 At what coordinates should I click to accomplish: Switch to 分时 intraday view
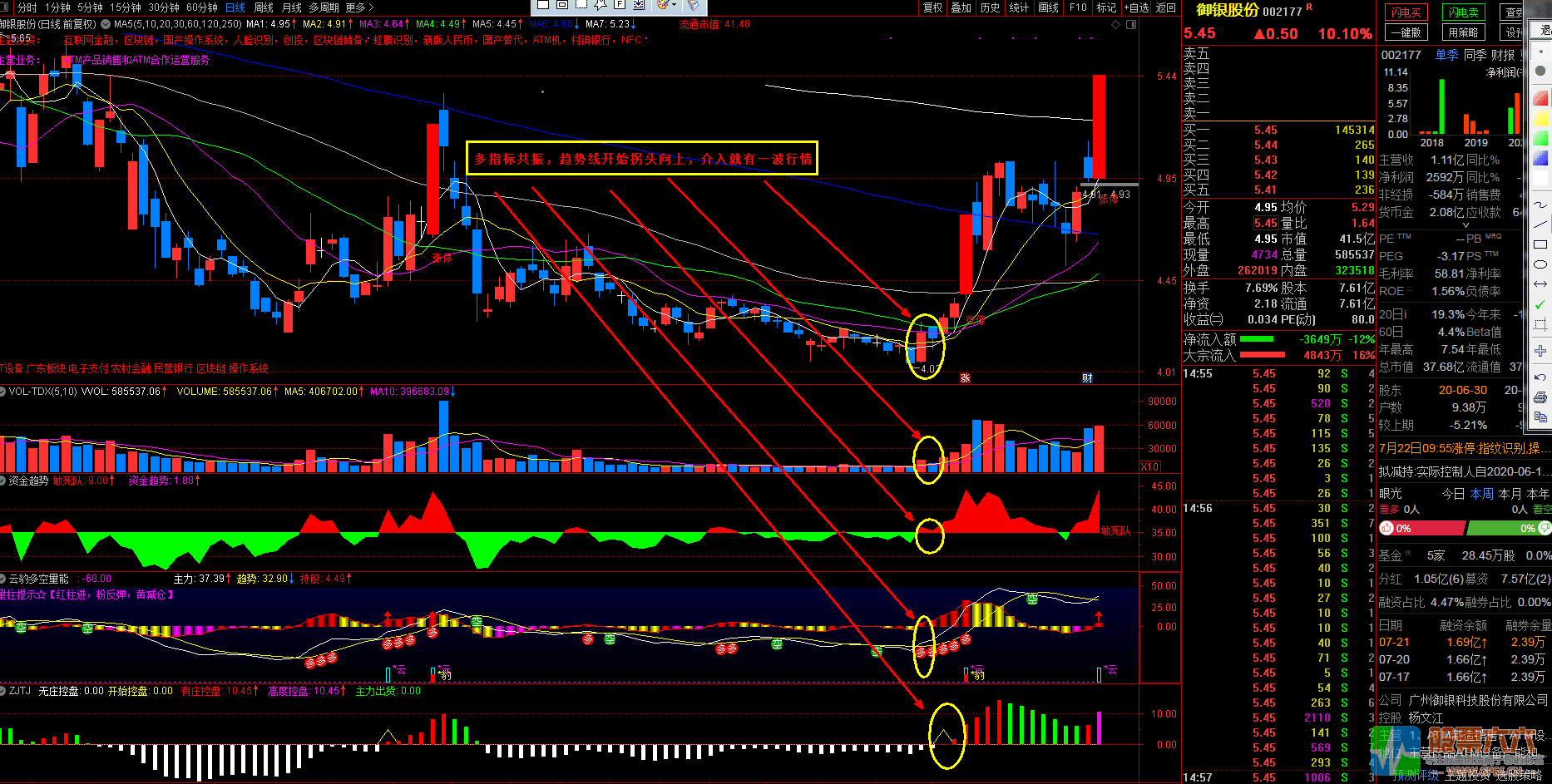pyautogui.click(x=27, y=7)
